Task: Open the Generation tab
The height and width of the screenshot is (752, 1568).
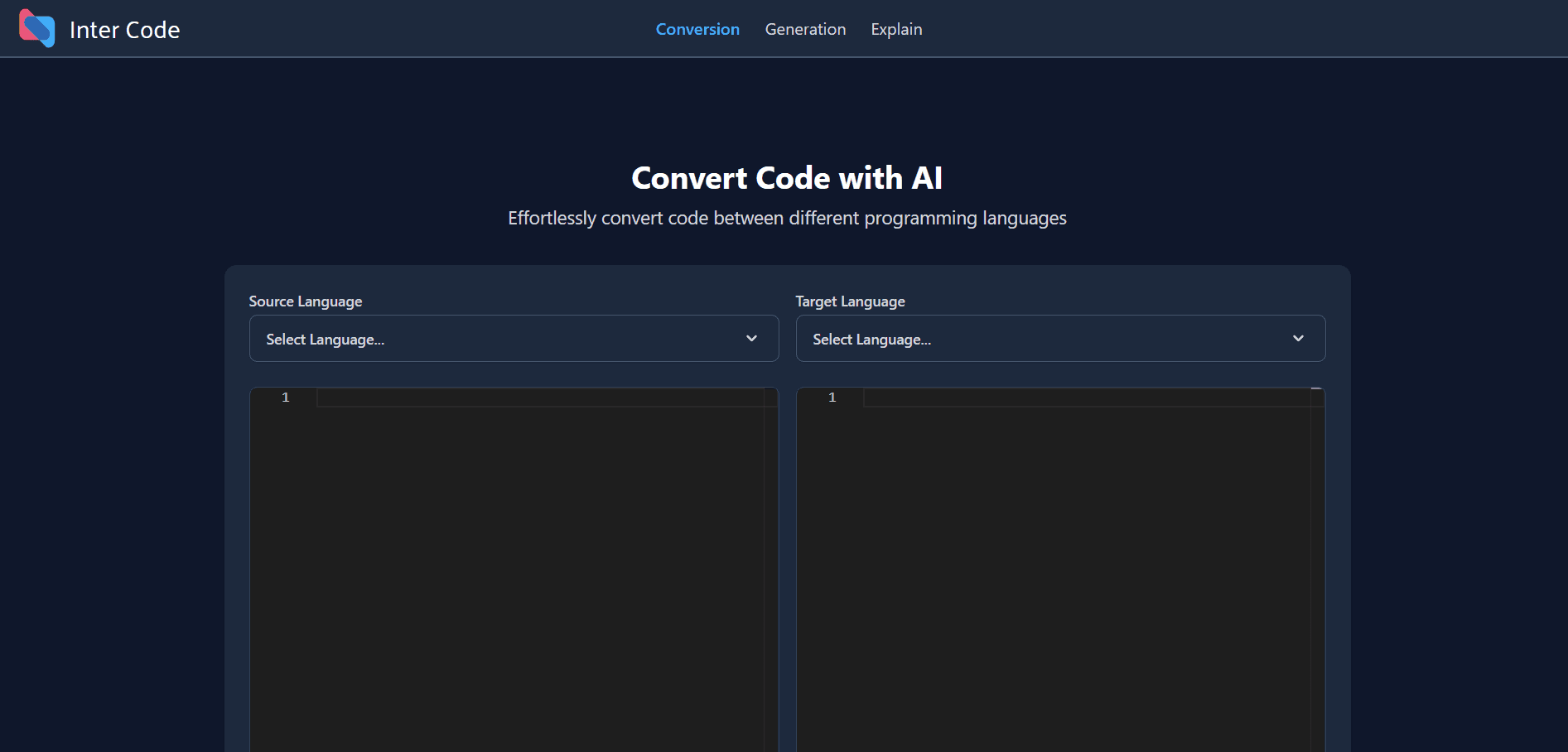Action: 805,29
